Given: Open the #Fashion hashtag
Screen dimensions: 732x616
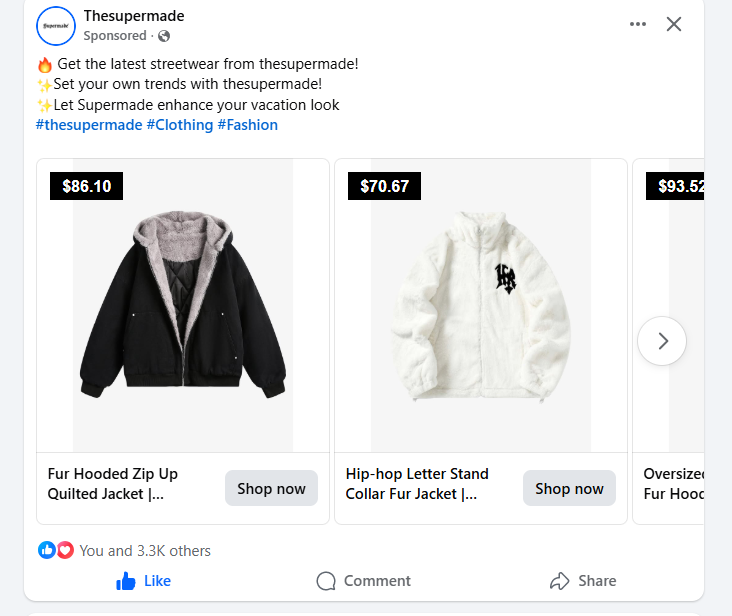Looking at the screenshot, I should pos(248,125).
